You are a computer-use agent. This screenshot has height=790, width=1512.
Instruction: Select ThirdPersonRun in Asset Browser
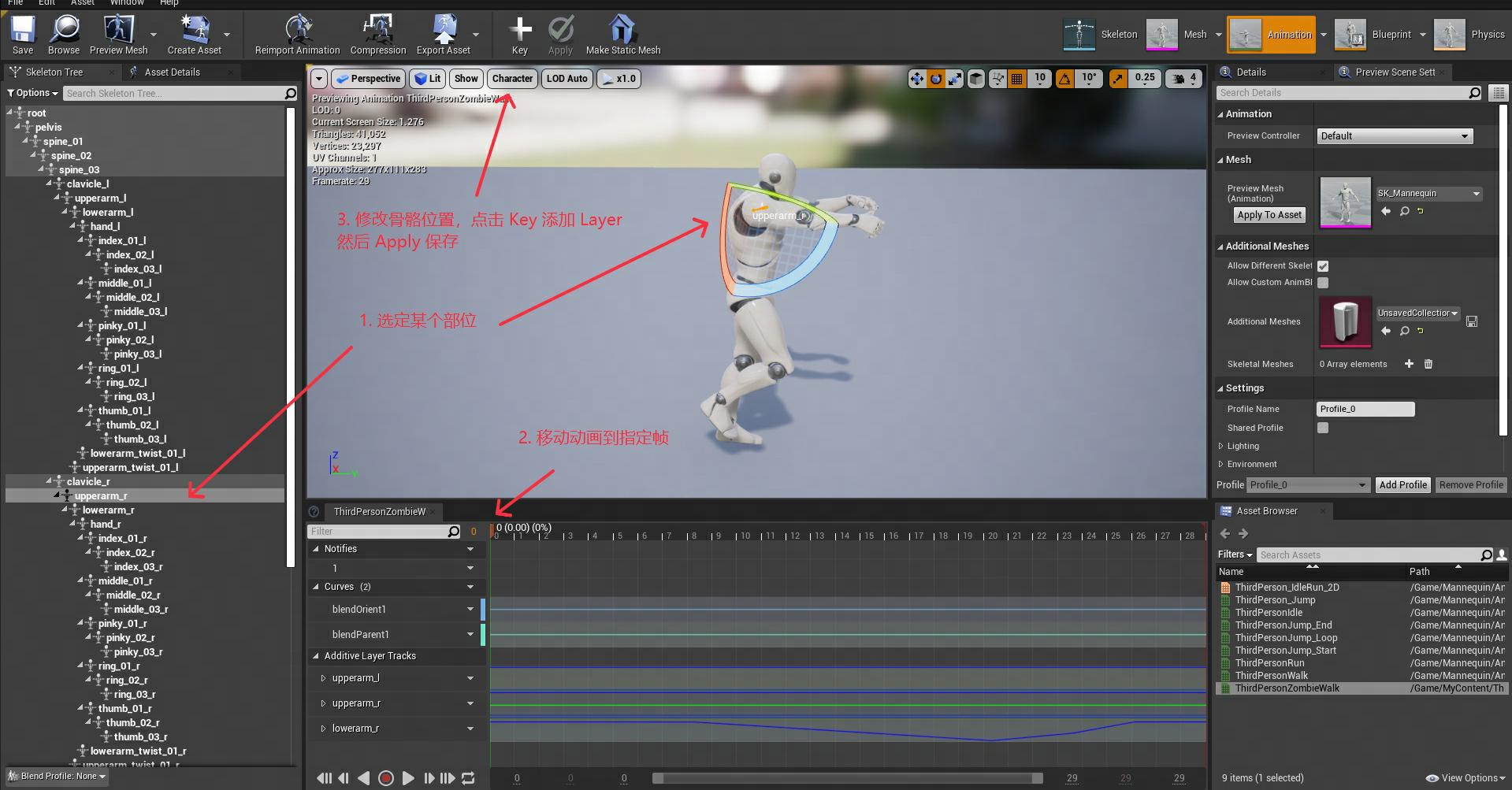pyautogui.click(x=1269, y=663)
